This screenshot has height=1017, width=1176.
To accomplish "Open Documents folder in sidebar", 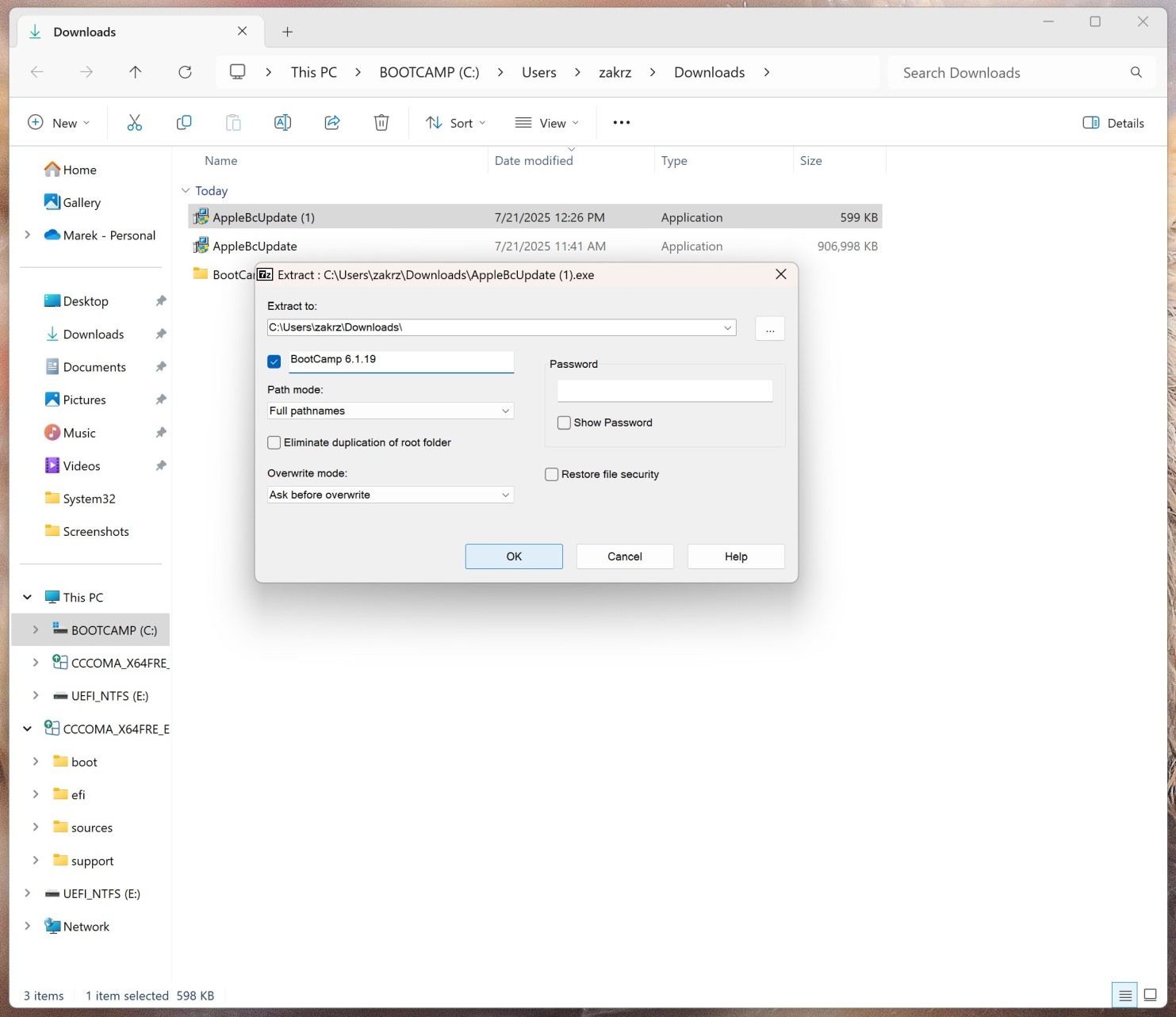I will point(85,367).
